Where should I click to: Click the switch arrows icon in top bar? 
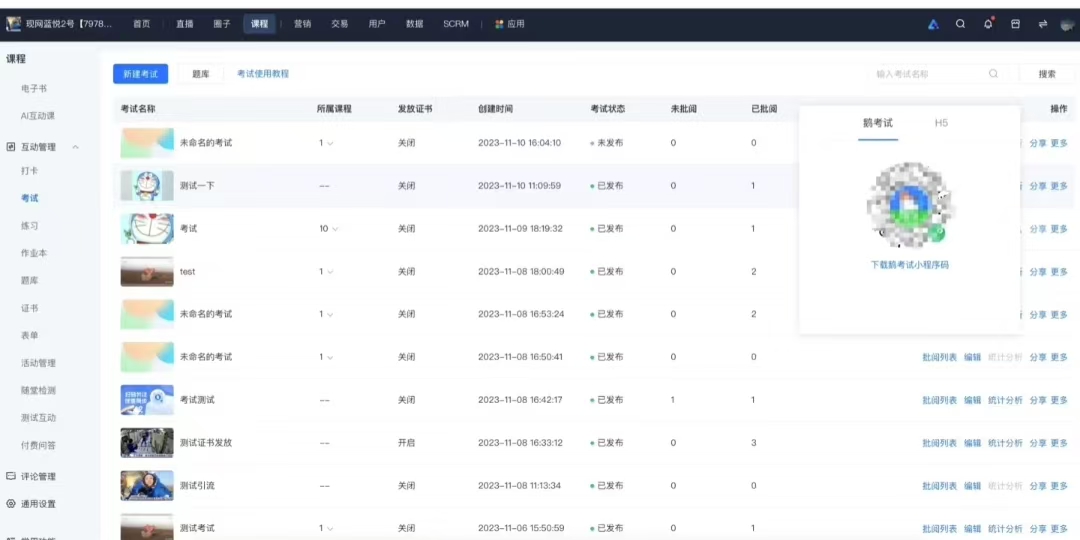1043,23
